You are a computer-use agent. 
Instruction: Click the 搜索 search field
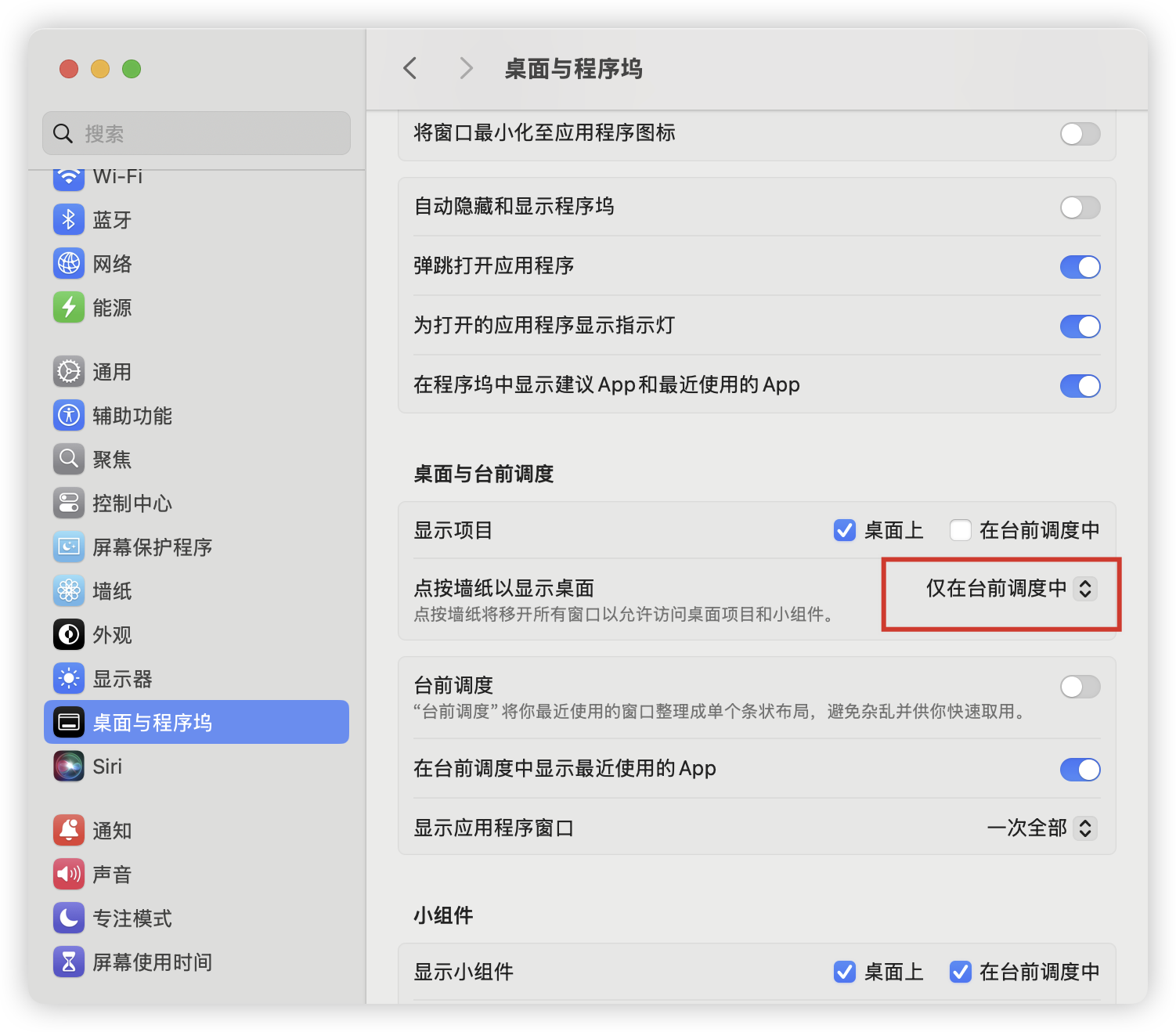click(x=197, y=134)
